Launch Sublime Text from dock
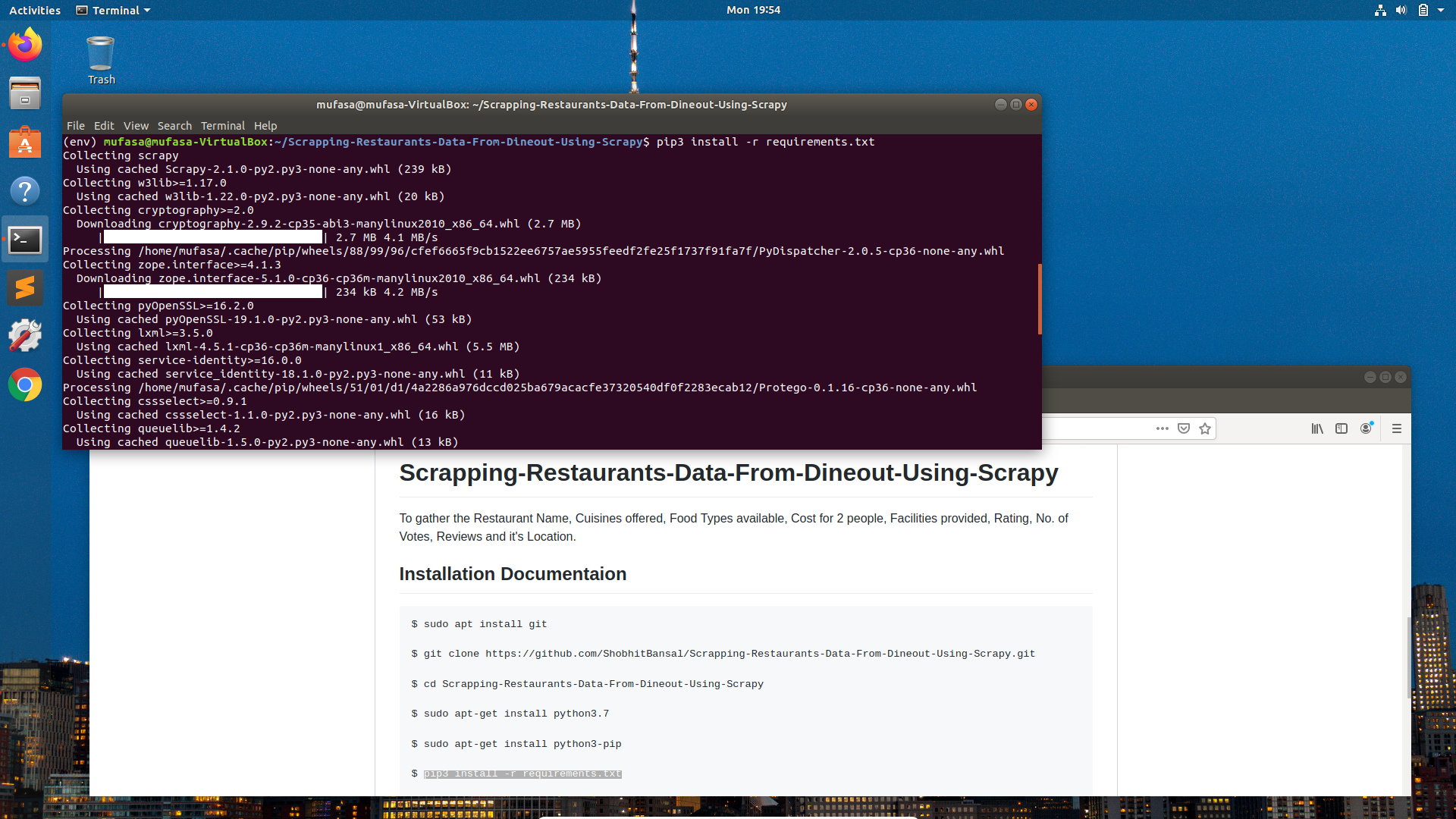Viewport: 1456px width, 819px height. pyautogui.click(x=25, y=288)
